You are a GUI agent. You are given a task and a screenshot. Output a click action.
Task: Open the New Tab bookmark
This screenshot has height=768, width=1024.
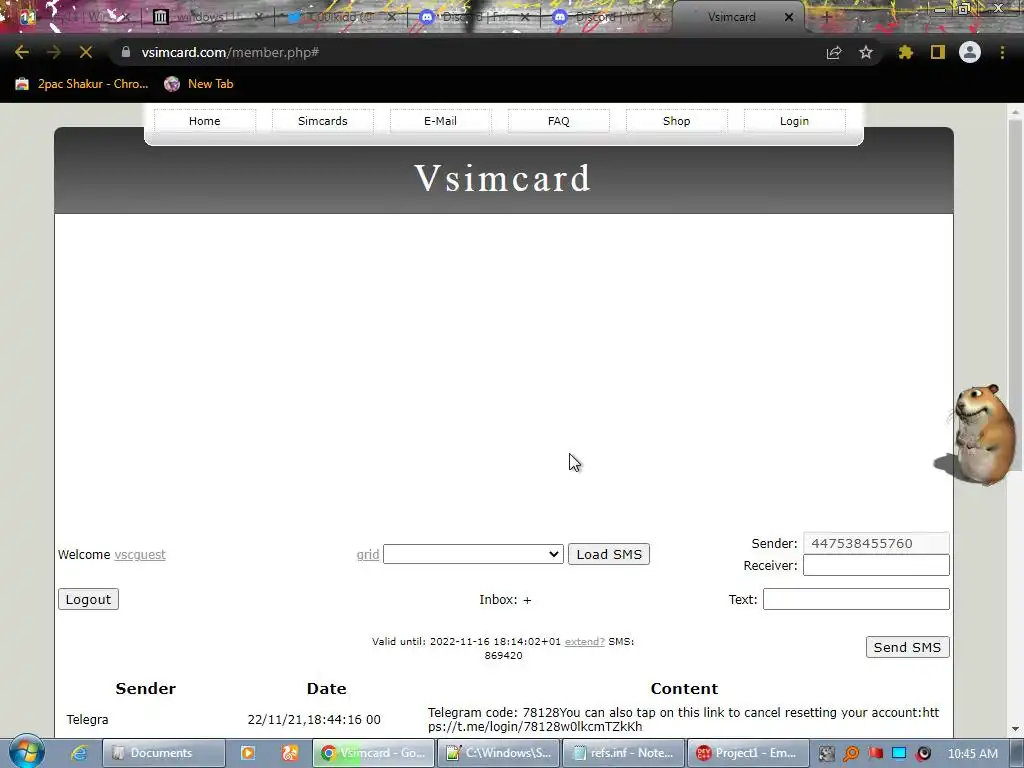coord(199,84)
